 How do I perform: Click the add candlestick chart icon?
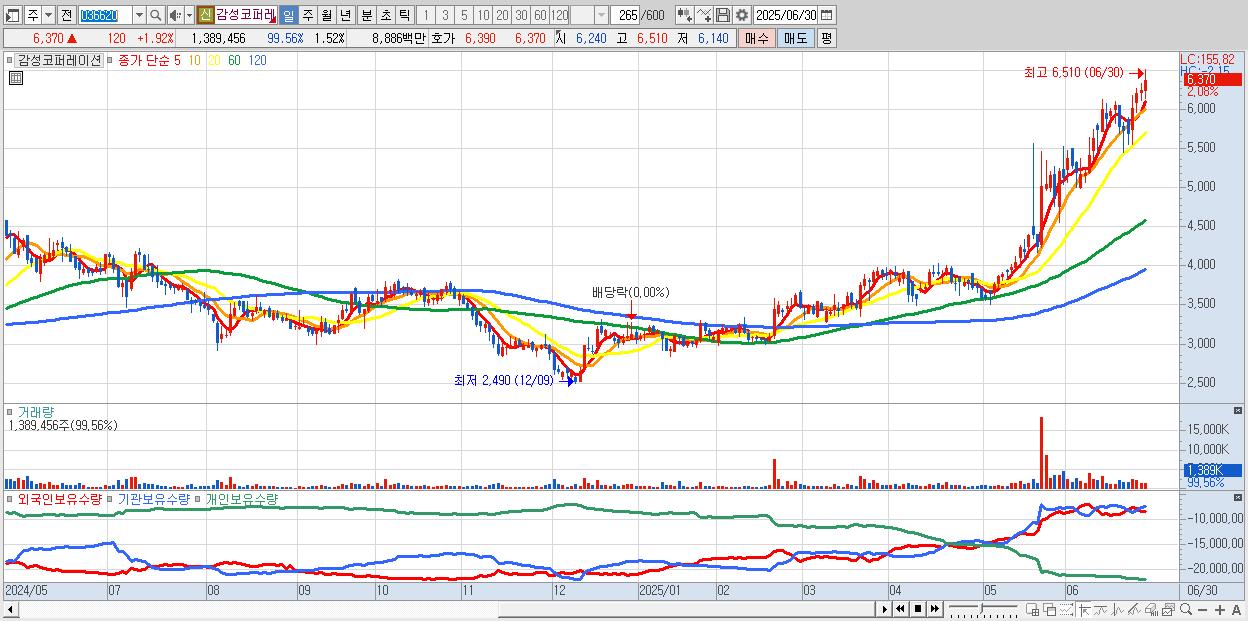click(684, 15)
